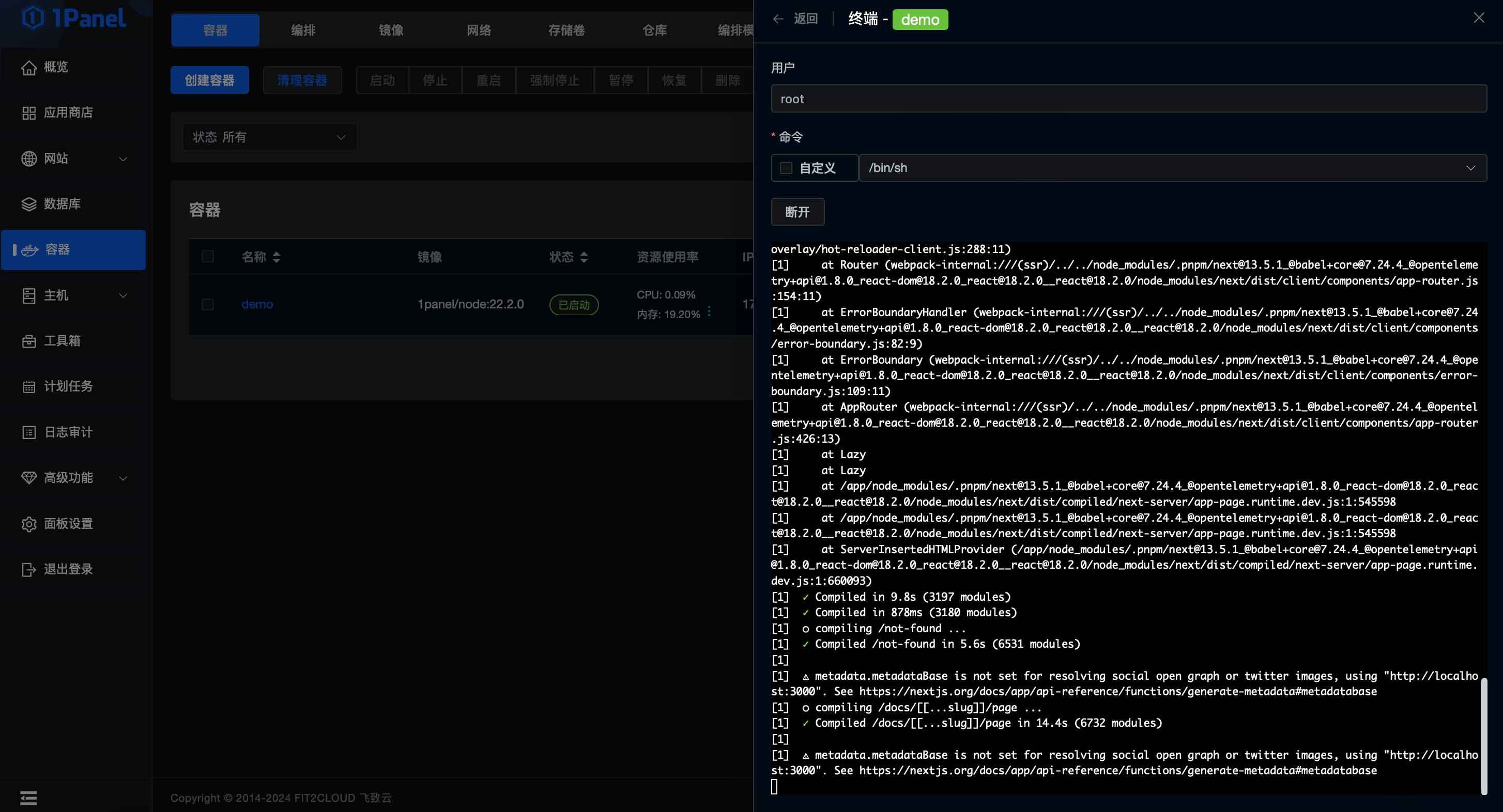Image resolution: width=1503 pixels, height=812 pixels.
Task: Open the 应用商店 app store icon
Action: [x=28, y=113]
